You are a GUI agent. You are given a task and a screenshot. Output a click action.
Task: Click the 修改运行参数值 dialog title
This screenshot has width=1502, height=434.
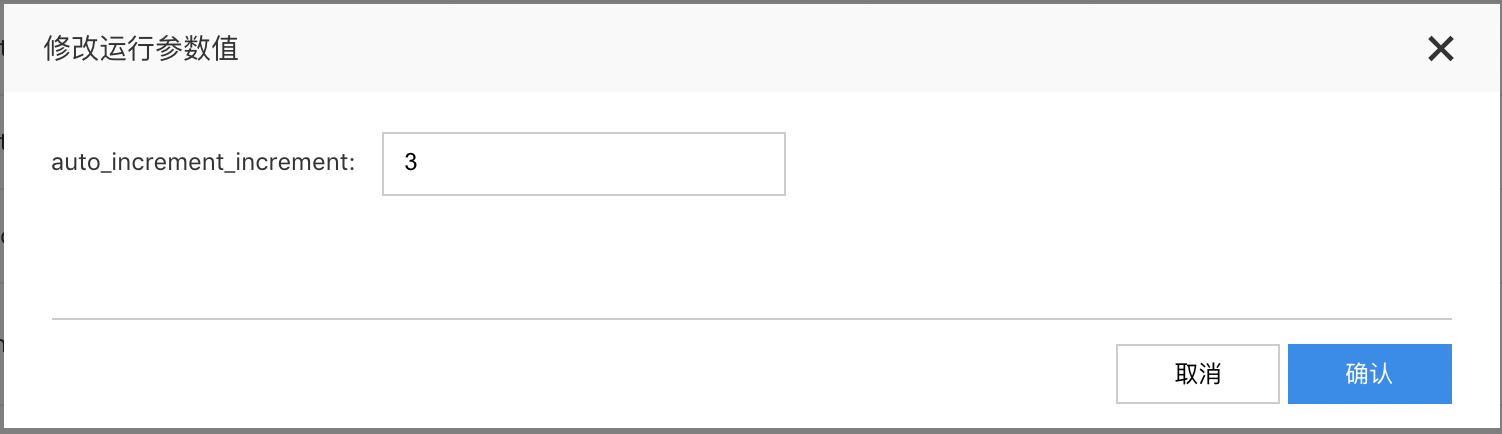tap(141, 49)
